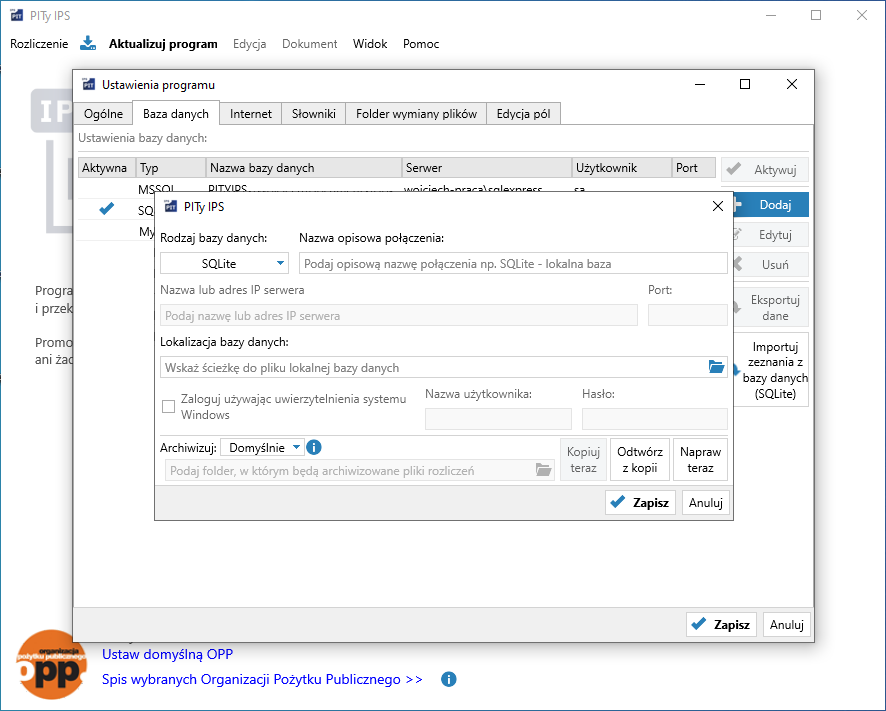The image size is (886, 711).
Task: Click folder icon in database location field
Action: 716,367
